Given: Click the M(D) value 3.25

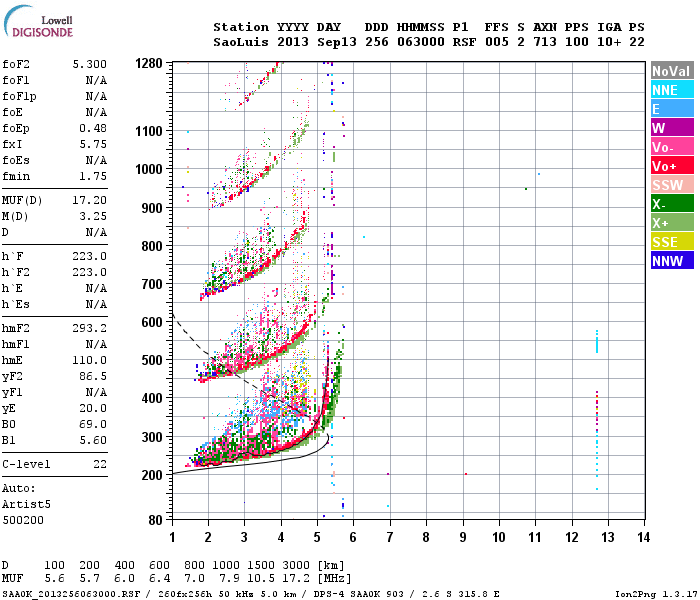Looking at the screenshot, I should click(93, 216).
